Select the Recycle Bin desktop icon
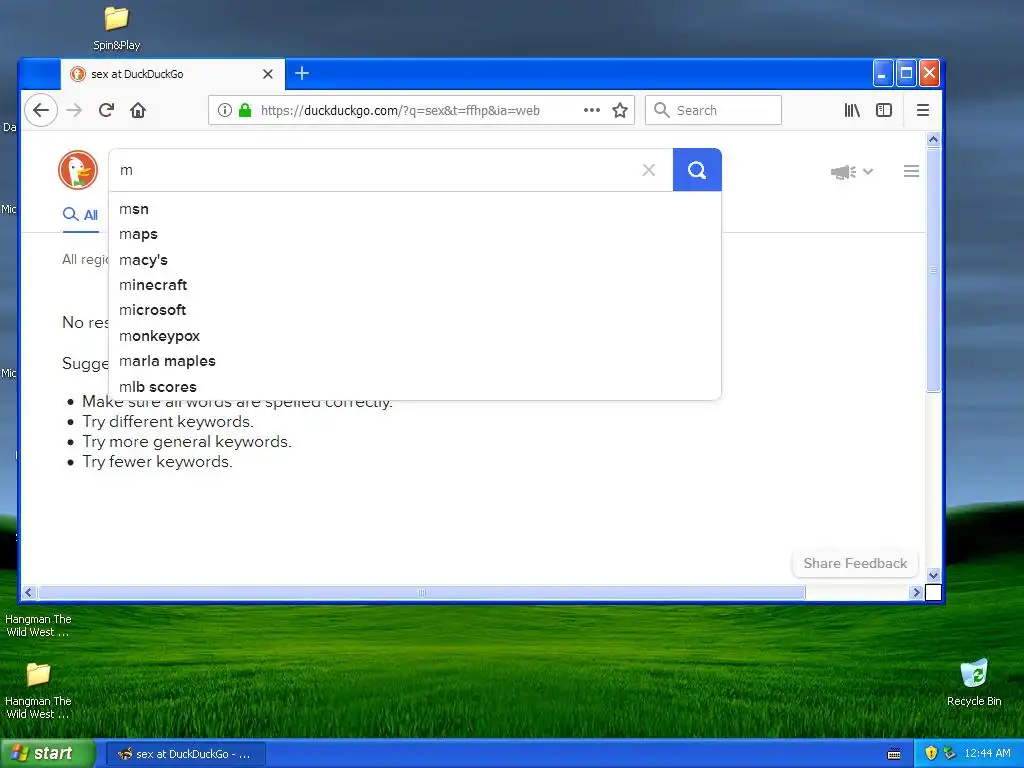The width and height of the screenshot is (1024, 768). [x=974, y=682]
